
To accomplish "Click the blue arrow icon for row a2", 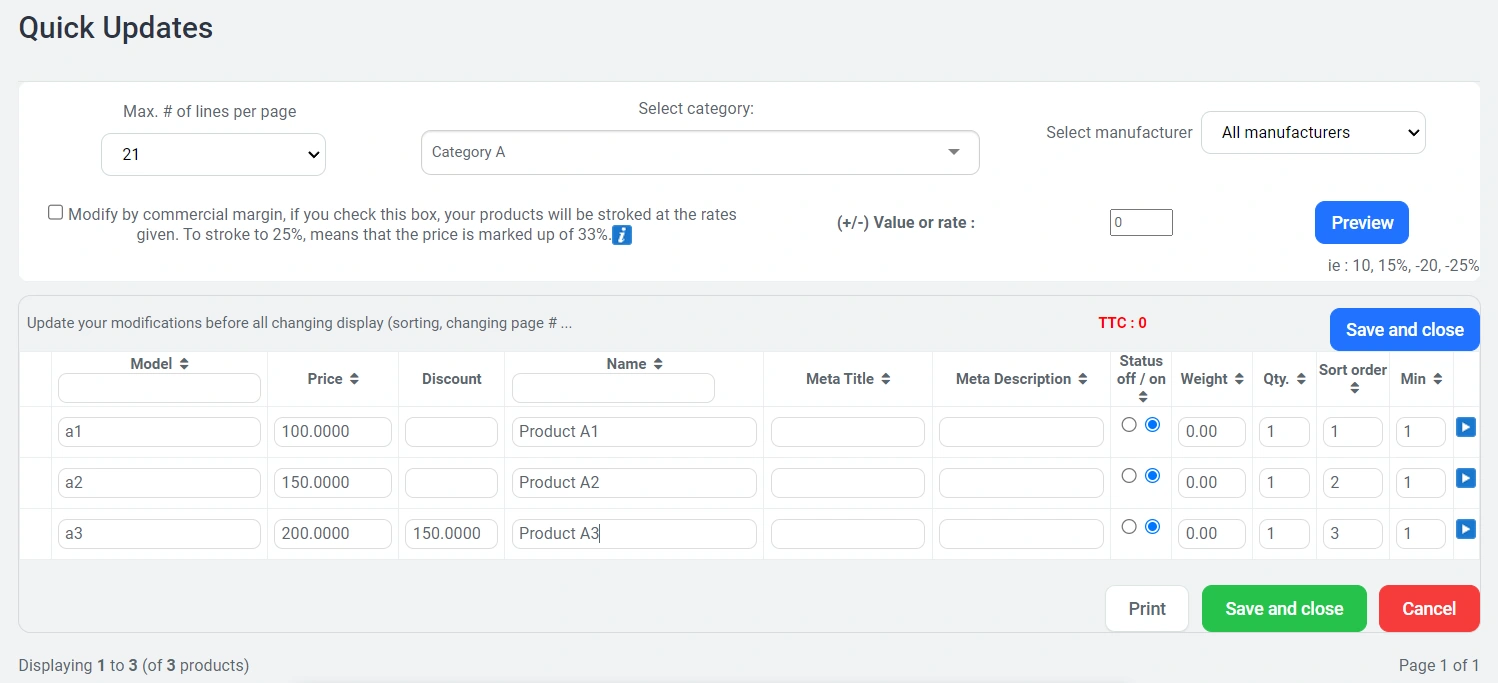I will point(1465,479).
